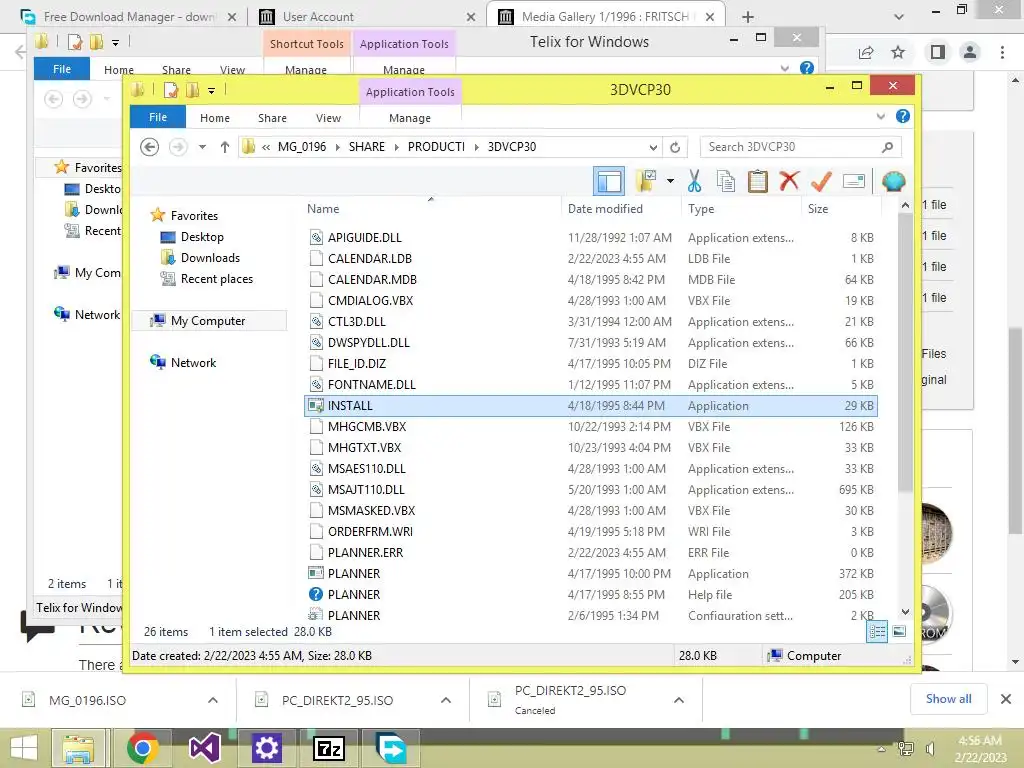
Task: Click PRODUCTI in address breadcrumb
Action: (x=436, y=147)
